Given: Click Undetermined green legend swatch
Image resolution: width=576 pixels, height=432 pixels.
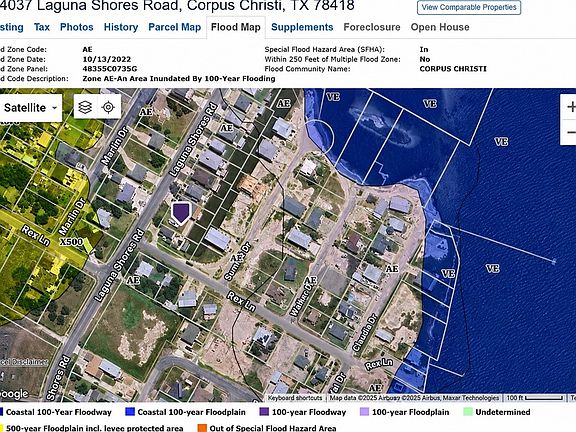Looking at the screenshot, I should coord(467,412).
